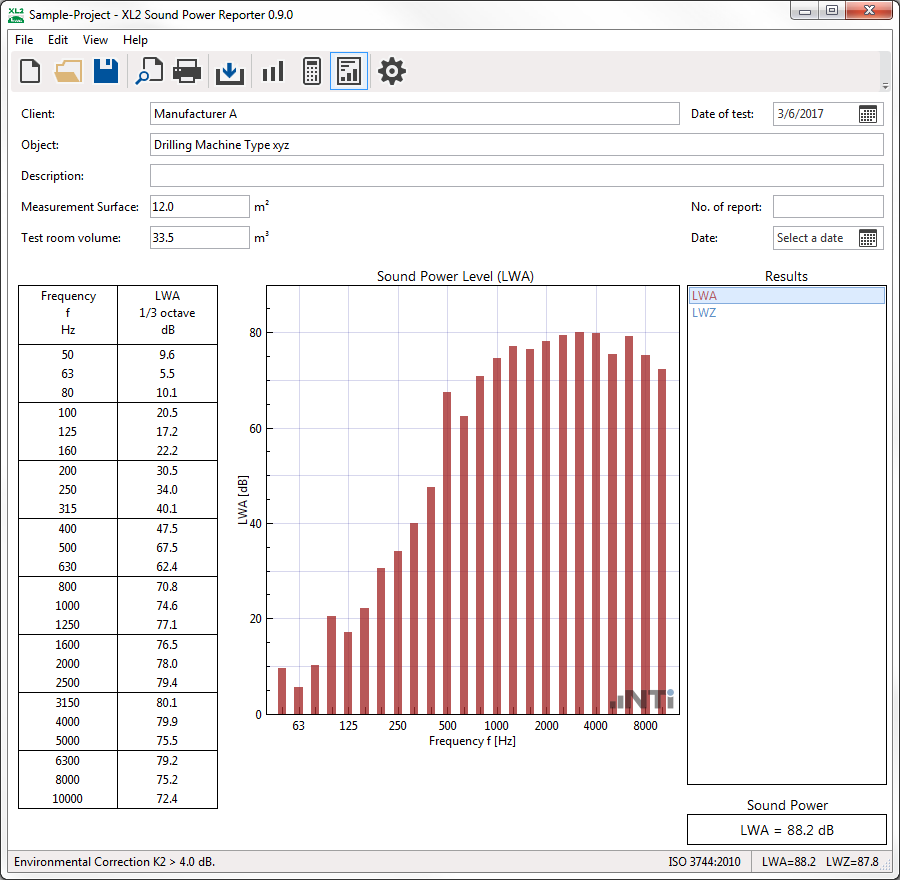Click the Print icon

pyautogui.click(x=187, y=71)
